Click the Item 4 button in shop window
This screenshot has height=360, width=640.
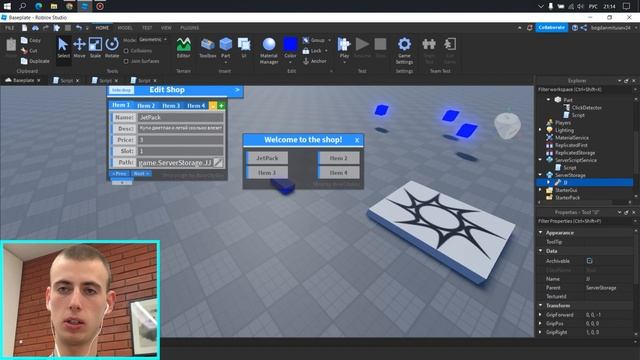pos(338,173)
